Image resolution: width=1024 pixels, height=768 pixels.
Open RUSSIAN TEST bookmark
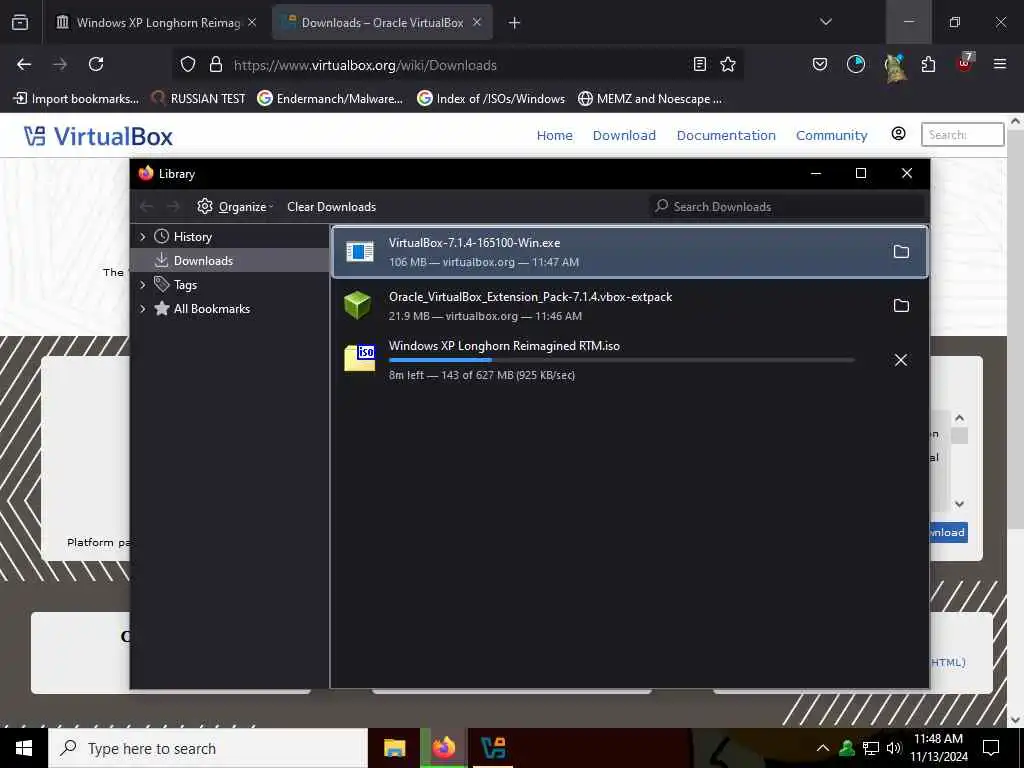point(199,99)
